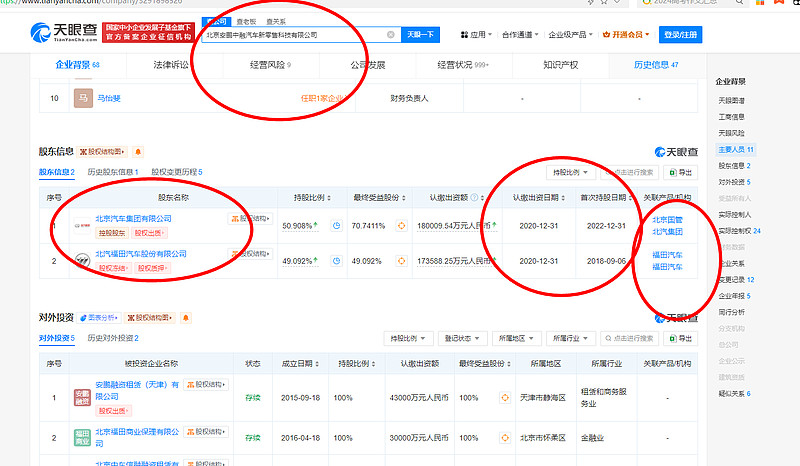Screen dimensions: 800x466
Task: Export the shareholder table with 导出
Action: pyautogui.click(x=681, y=173)
